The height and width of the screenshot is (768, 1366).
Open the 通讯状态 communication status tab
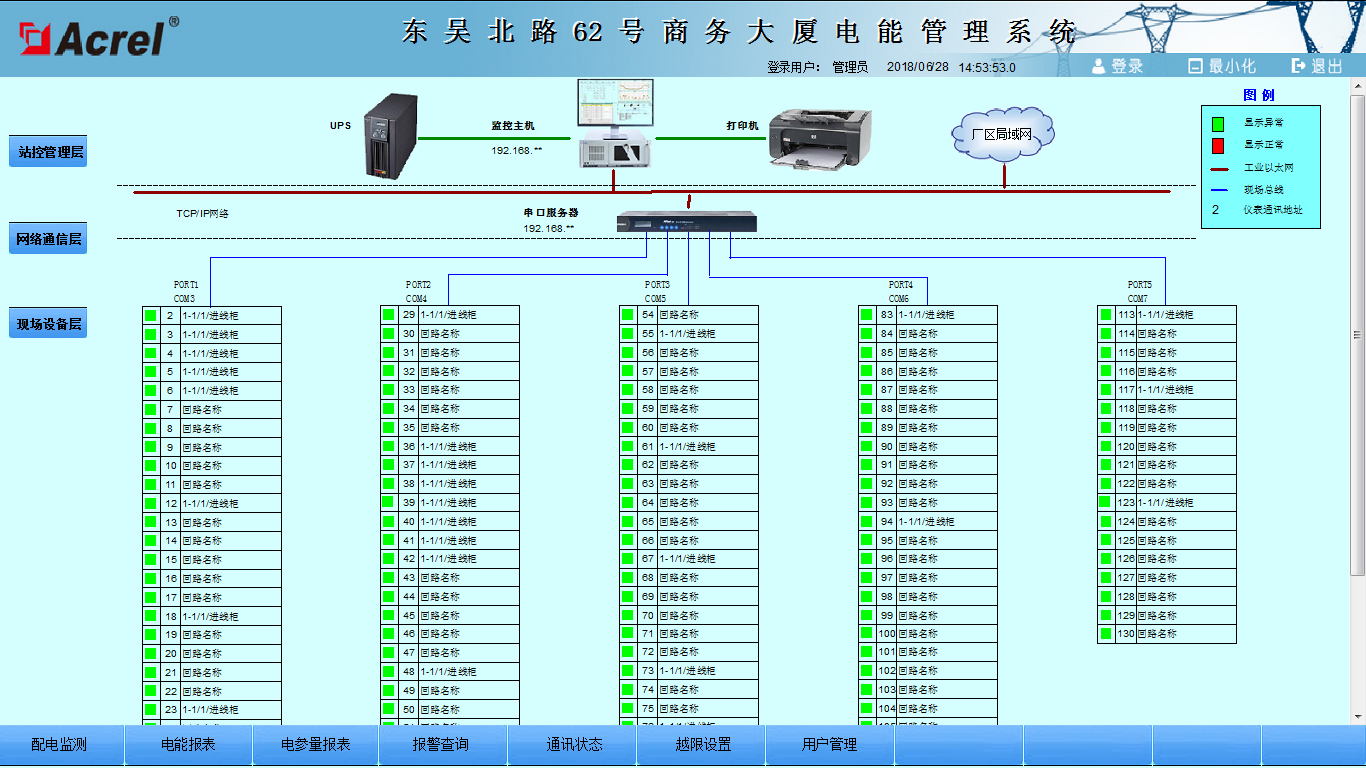(x=574, y=745)
